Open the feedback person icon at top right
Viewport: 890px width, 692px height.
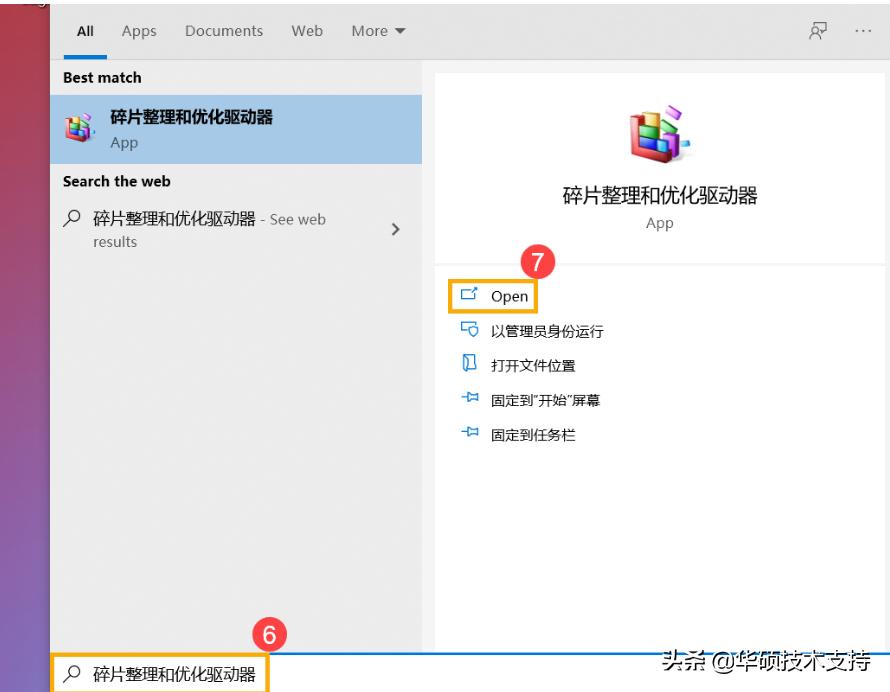click(818, 31)
